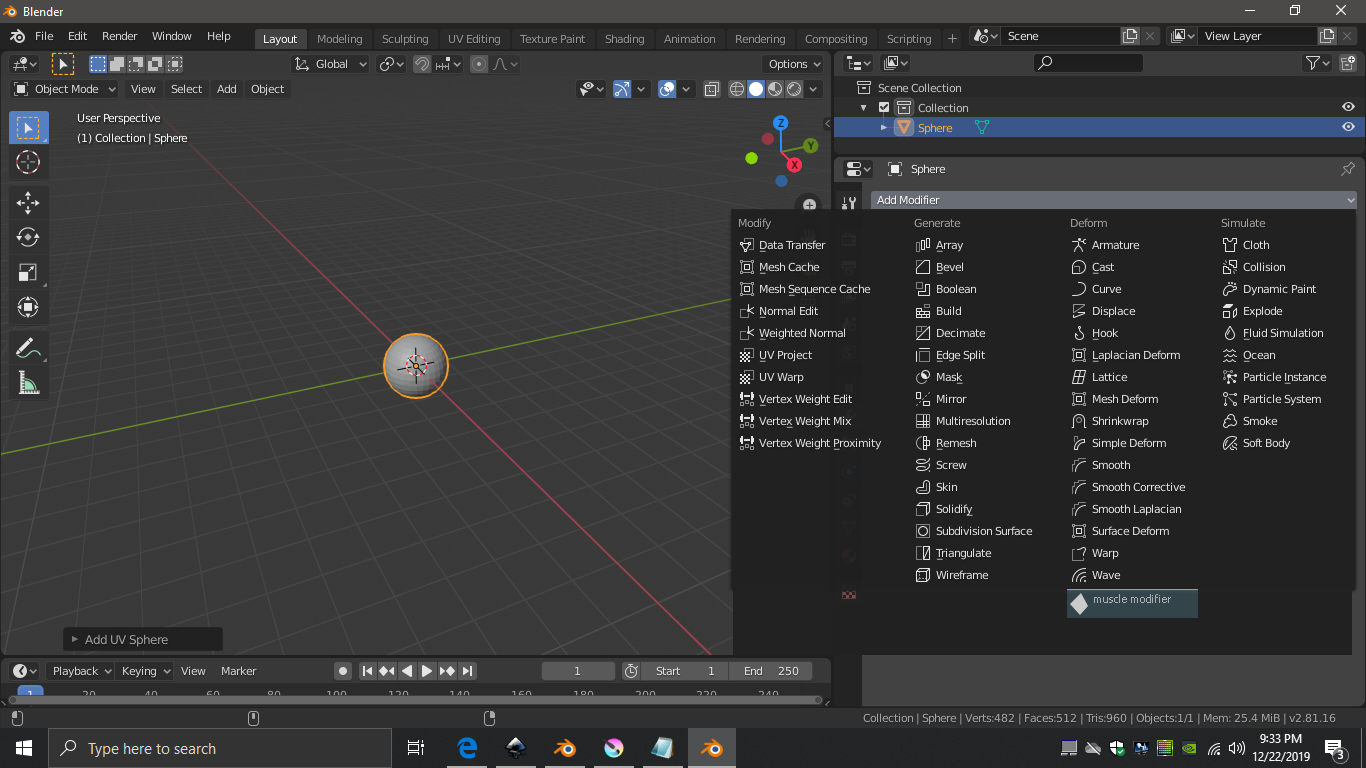Choose the Select Box tool
The height and width of the screenshot is (768, 1366).
(x=28, y=127)
